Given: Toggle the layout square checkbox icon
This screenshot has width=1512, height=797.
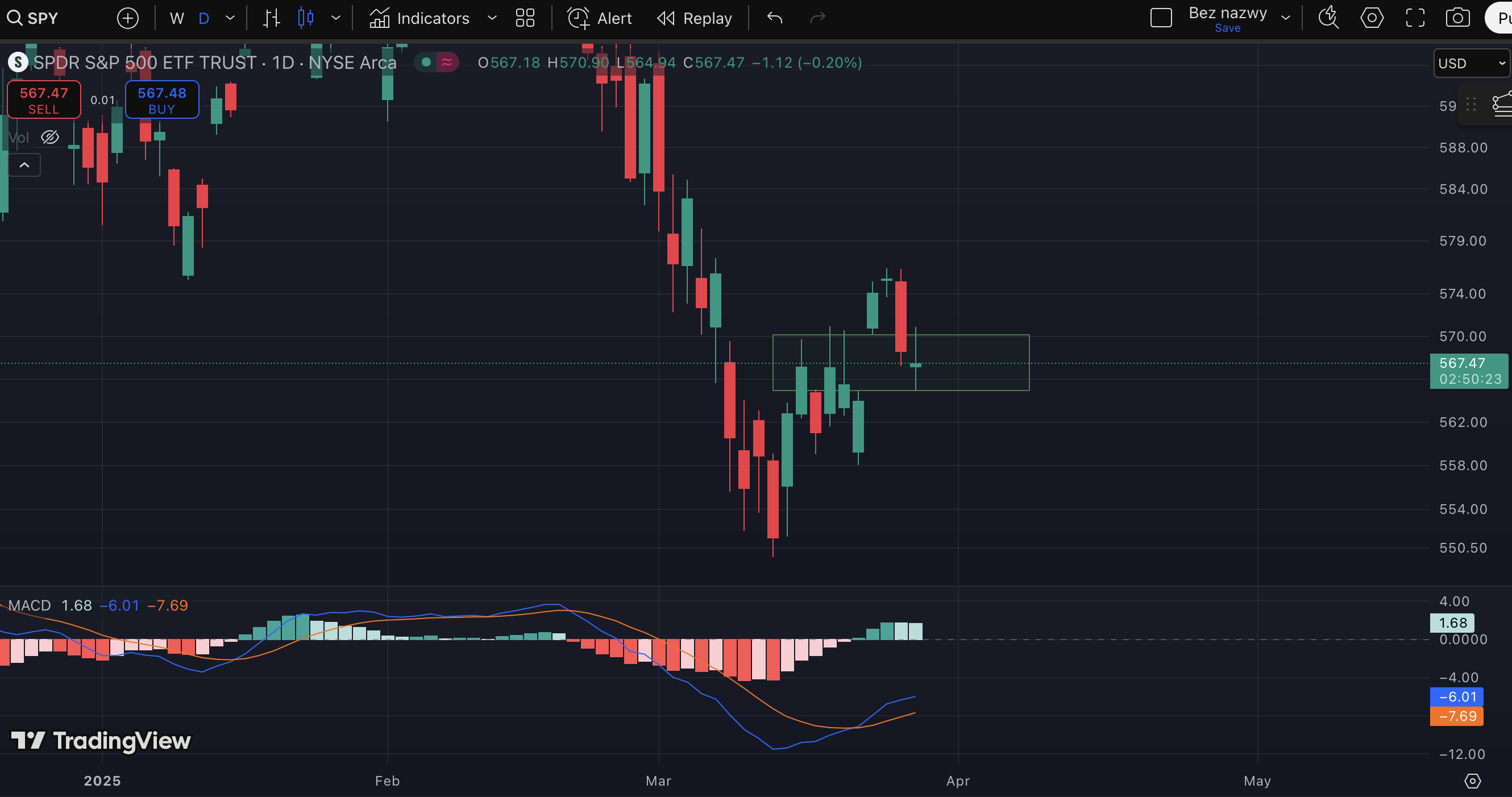Looking at the screenshot, I should pos(1161,18).
